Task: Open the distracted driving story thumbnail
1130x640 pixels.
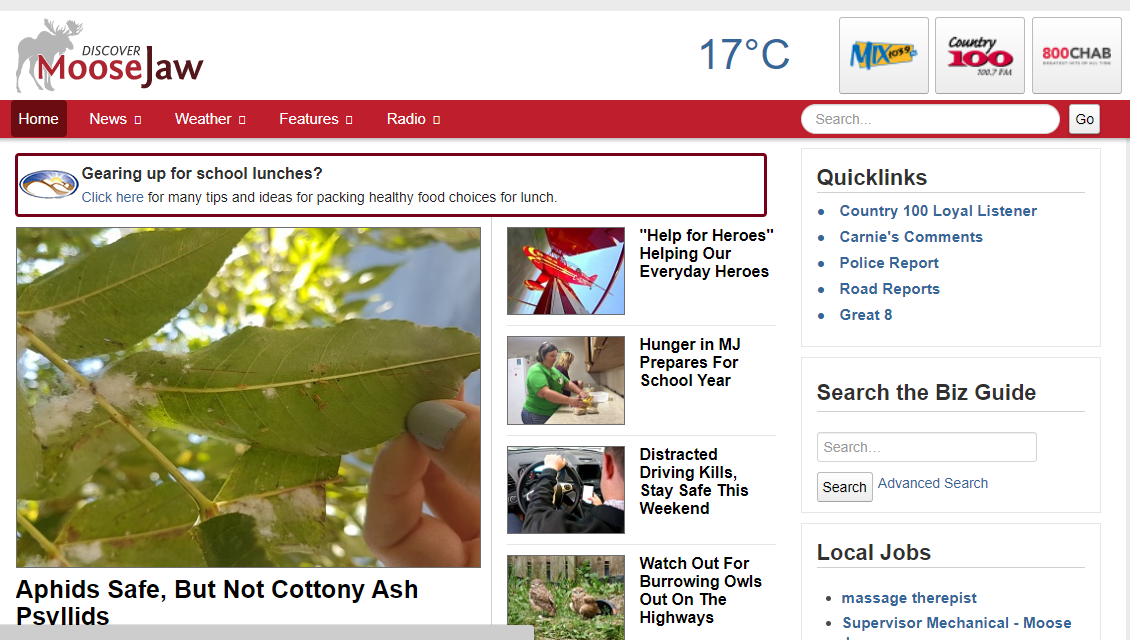Action: tap(566, 490)
